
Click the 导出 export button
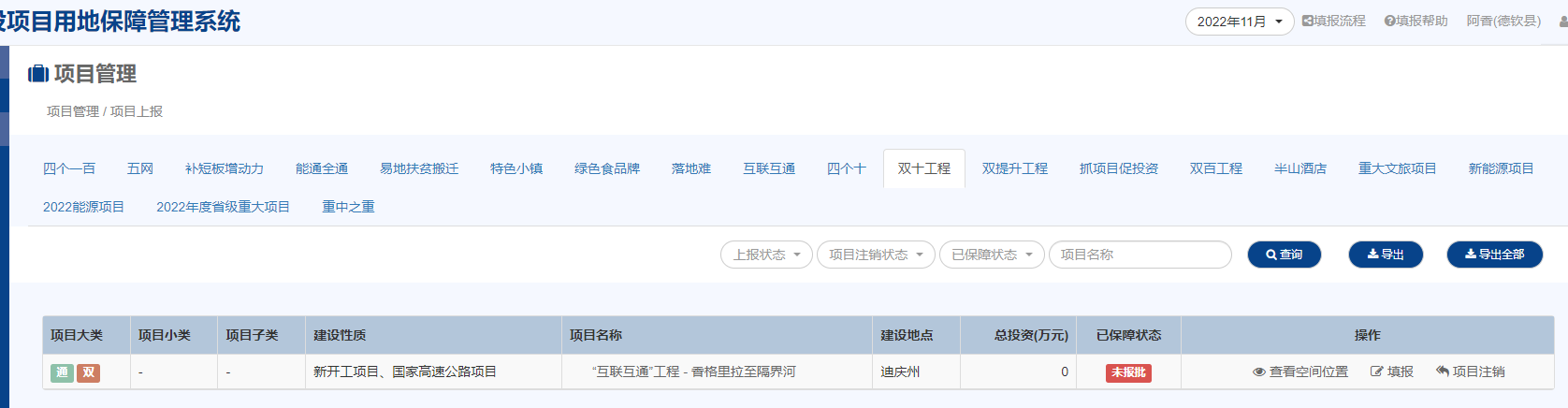pos(1385,255)
